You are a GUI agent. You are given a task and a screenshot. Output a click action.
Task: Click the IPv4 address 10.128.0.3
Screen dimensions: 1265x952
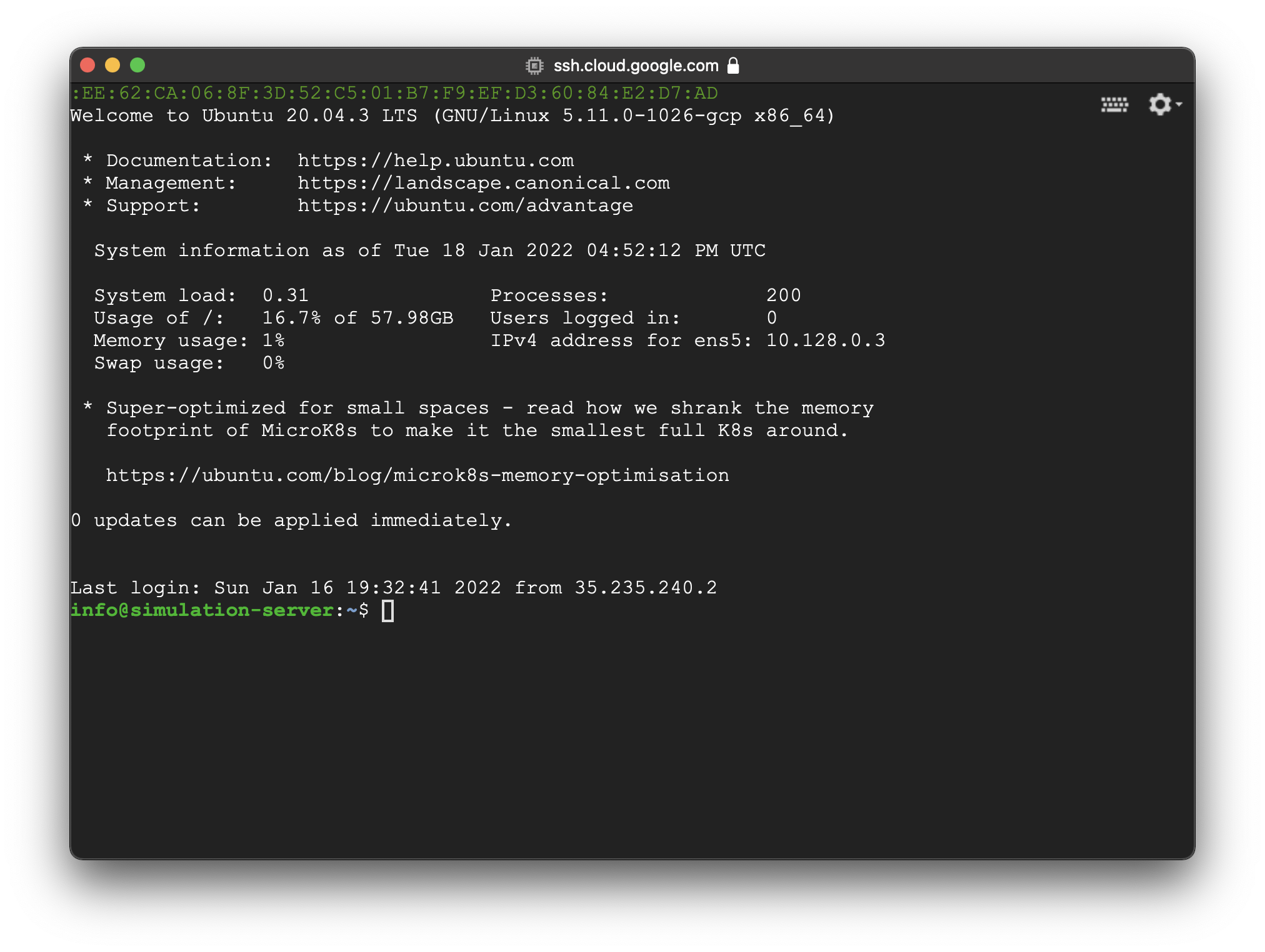[826, 340]
